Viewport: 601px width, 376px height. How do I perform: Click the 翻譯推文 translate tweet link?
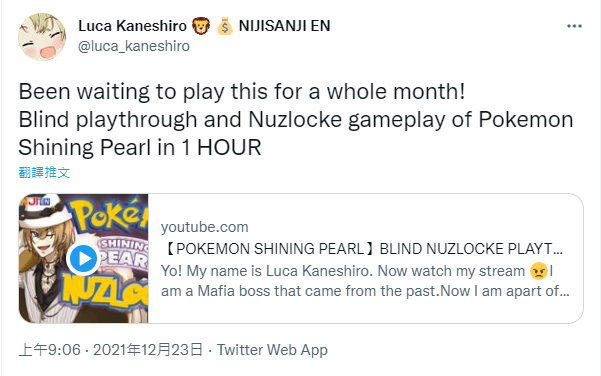[44, 172]
